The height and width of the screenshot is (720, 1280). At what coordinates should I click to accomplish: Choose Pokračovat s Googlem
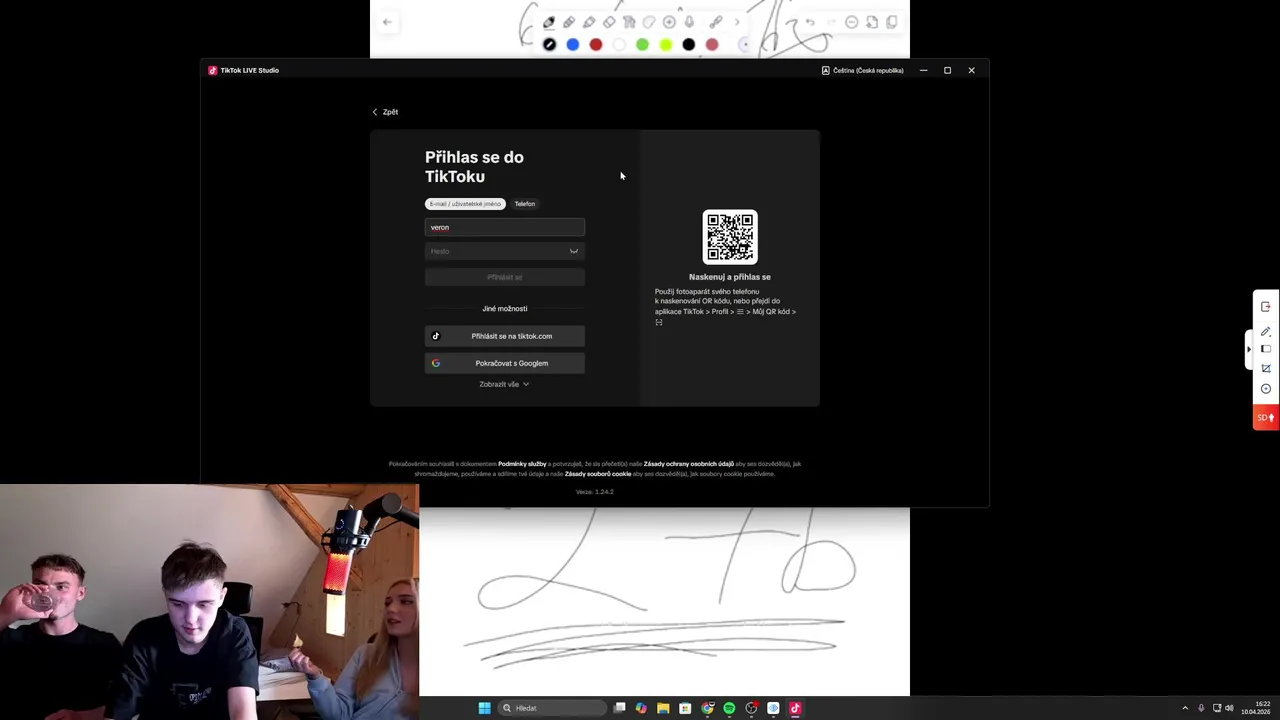[505, 363]
